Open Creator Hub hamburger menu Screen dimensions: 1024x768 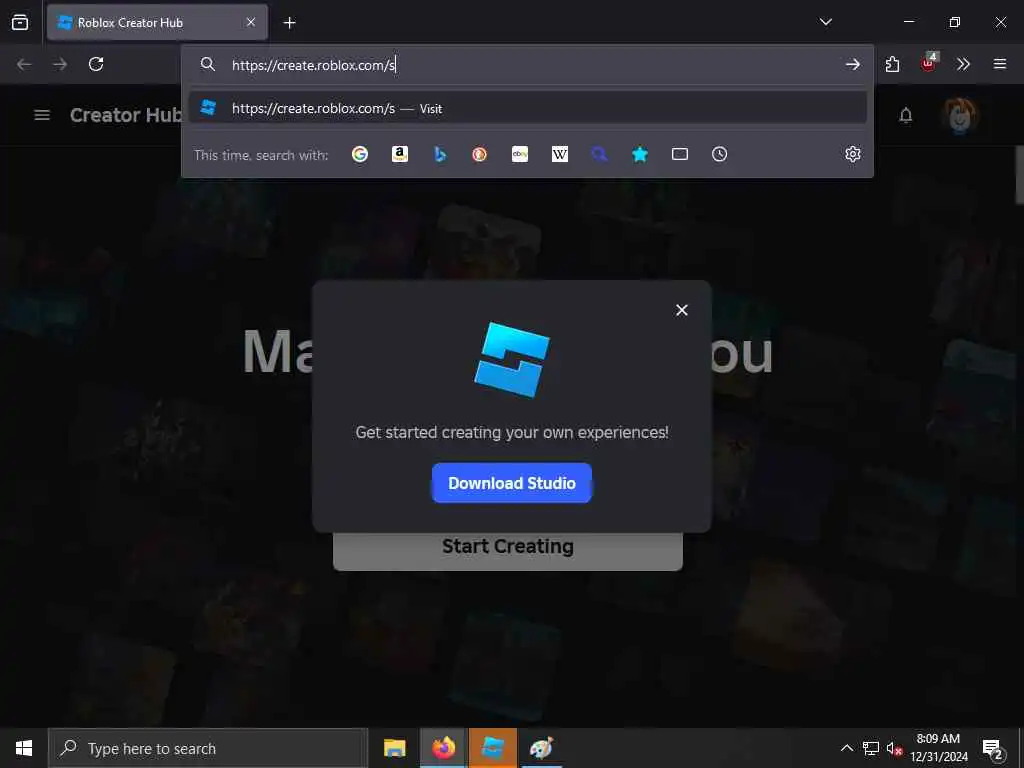pyautogui.click(x=42, y=115)
